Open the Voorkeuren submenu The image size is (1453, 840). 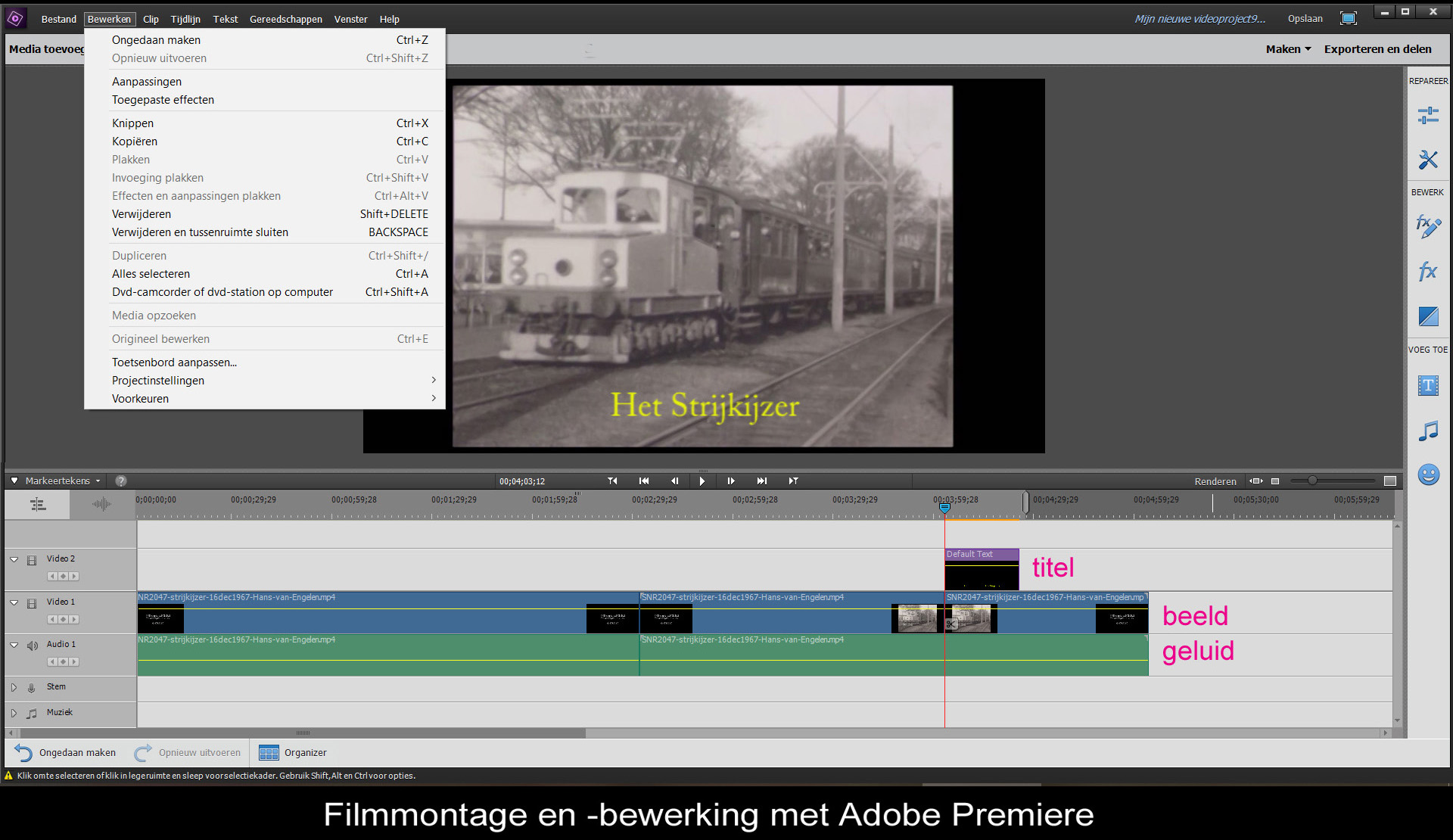(140, 399)
